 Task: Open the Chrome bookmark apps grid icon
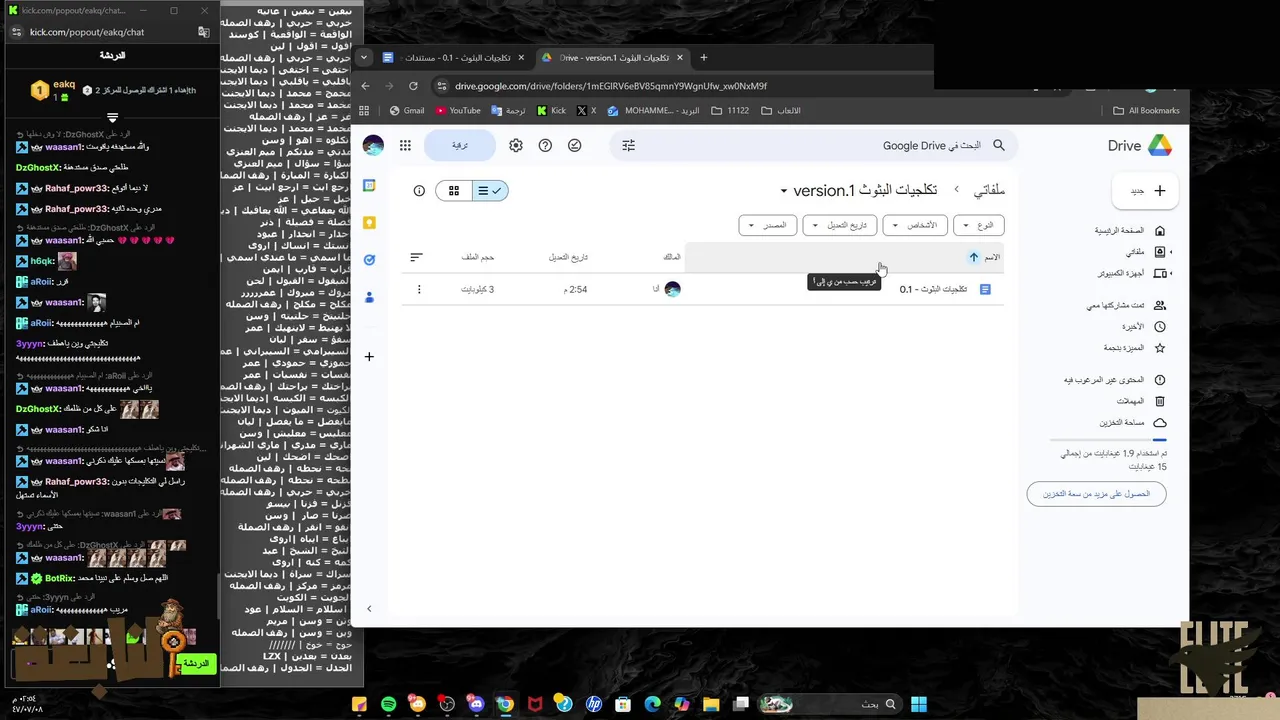tap(364, 111)
